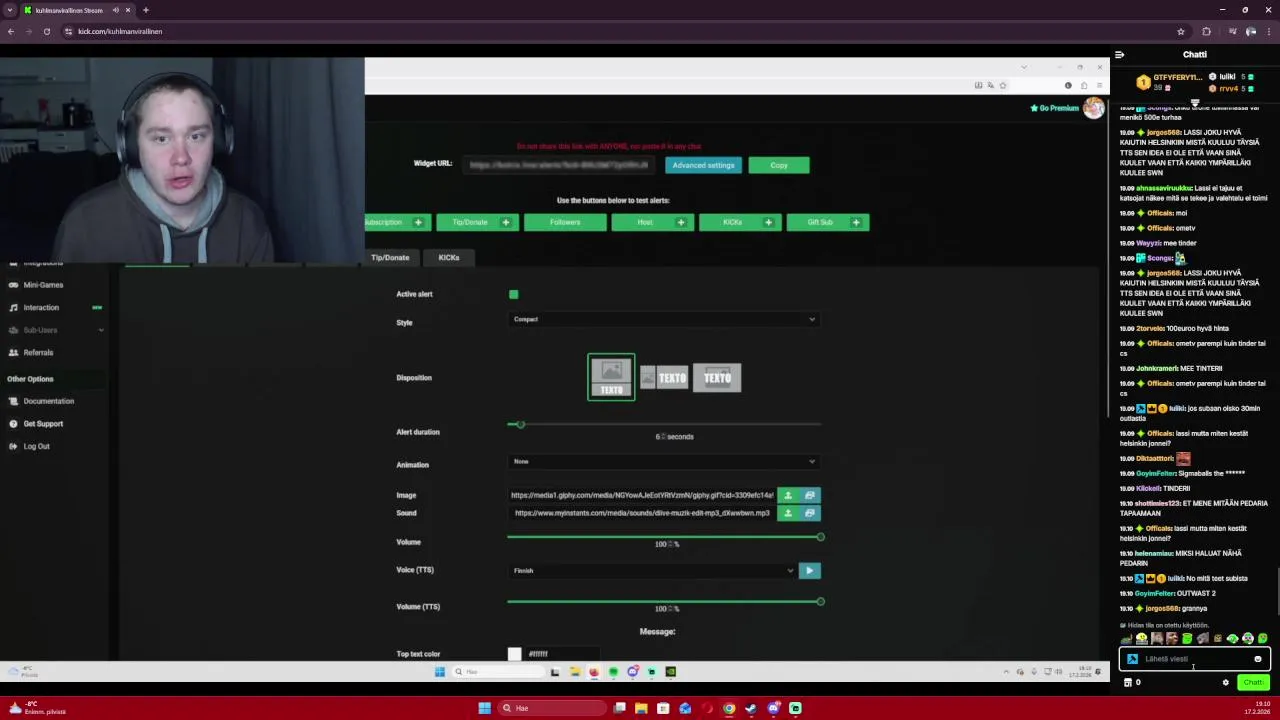Screen dimensions: 1280x720
Task: Select image-beside-text disposition layout
Action: coord(665,377)
